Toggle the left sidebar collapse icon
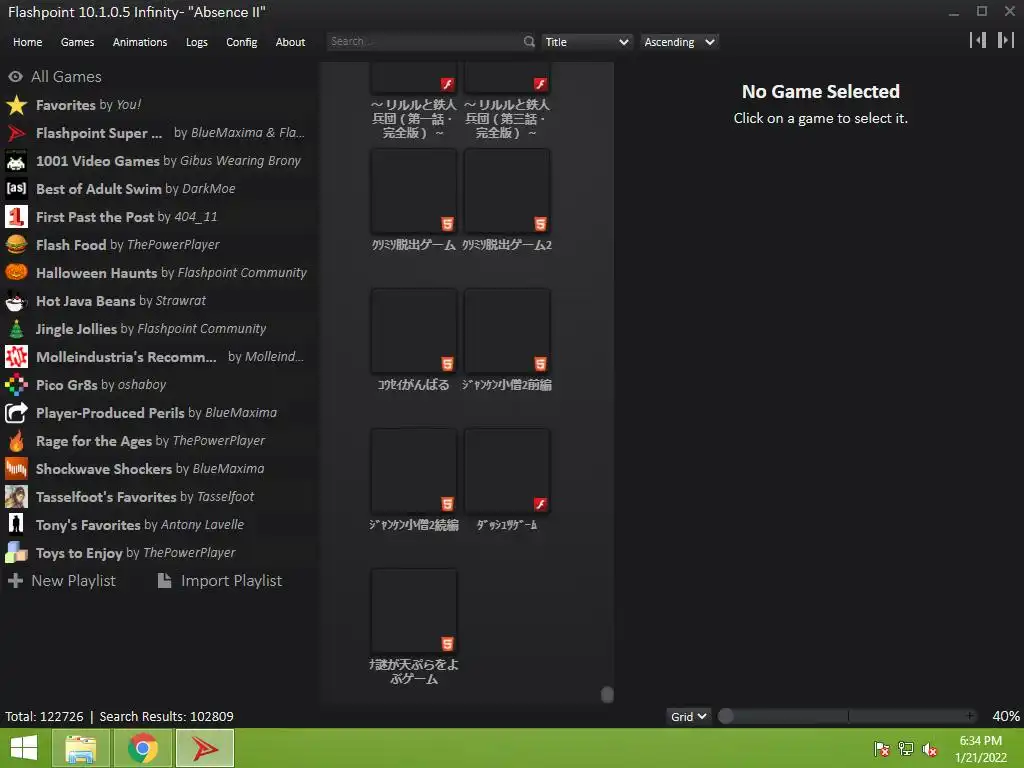The height and width of the screenshot is (768, 1024). click(x=978, y=40)
